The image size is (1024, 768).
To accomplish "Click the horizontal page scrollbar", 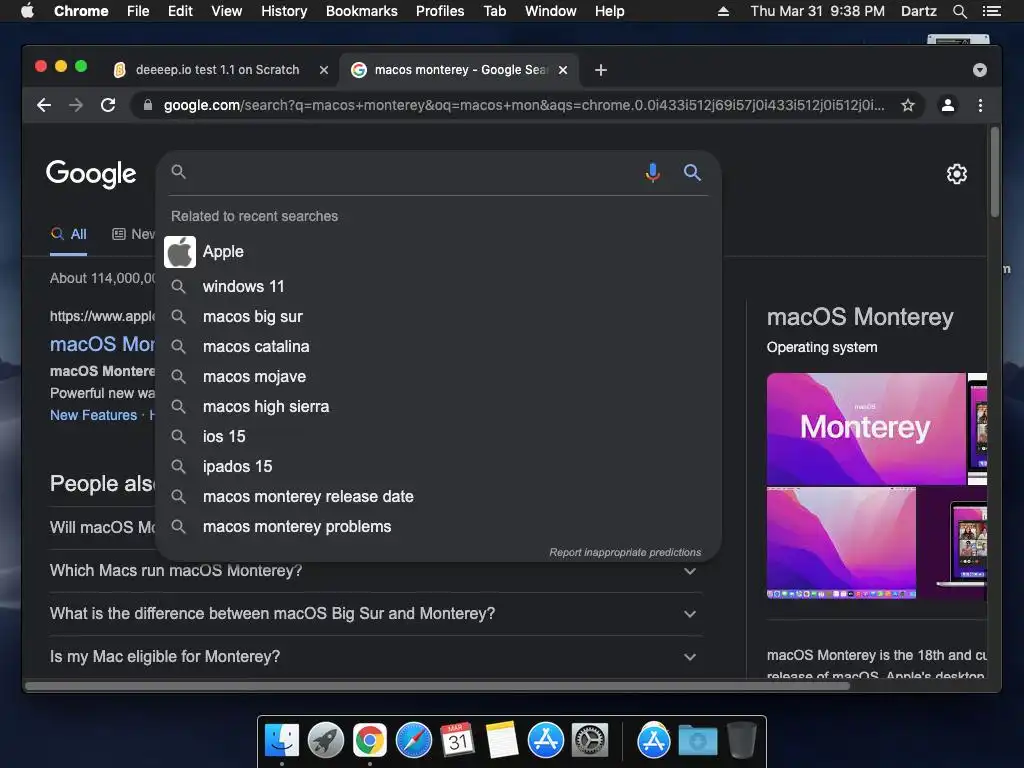I will 437,686.
